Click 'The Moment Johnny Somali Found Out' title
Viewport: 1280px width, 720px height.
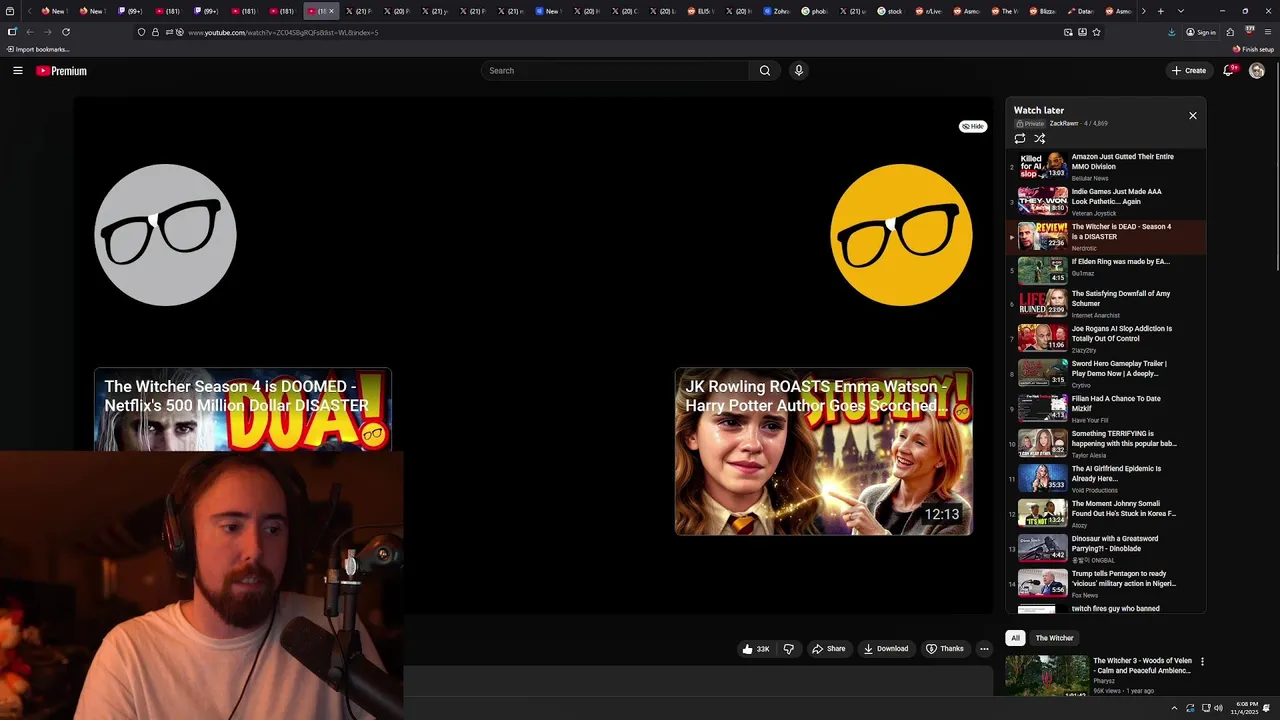point(1124,509)
